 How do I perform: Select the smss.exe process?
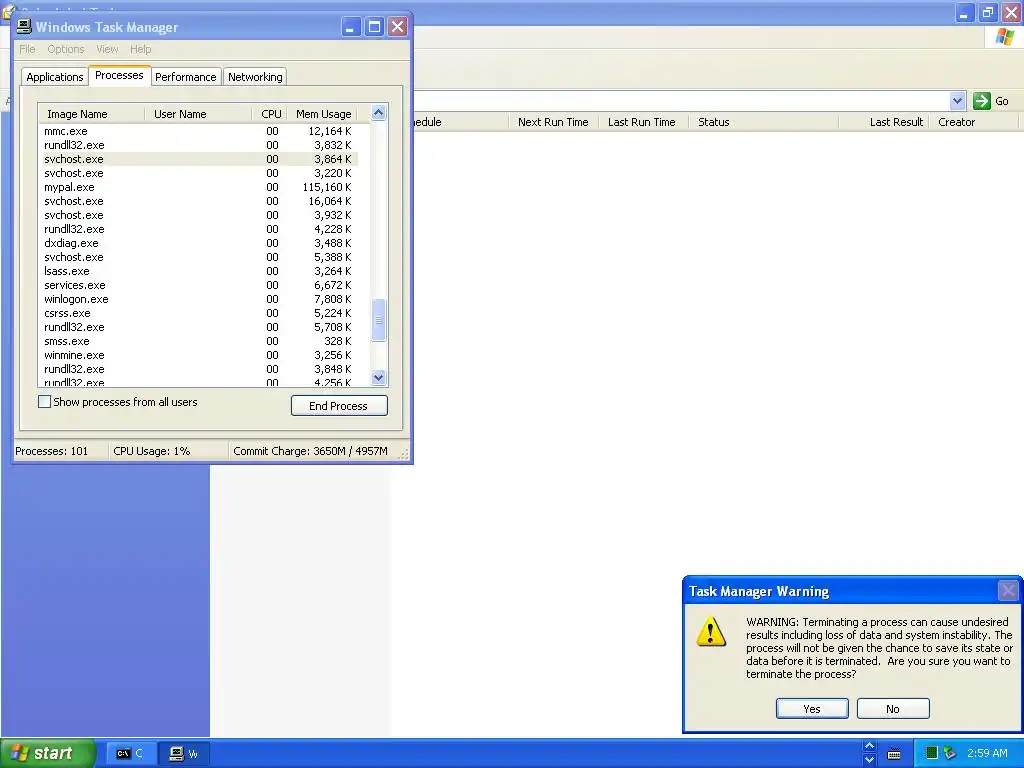pyautogui.click(x=198, y=341)
